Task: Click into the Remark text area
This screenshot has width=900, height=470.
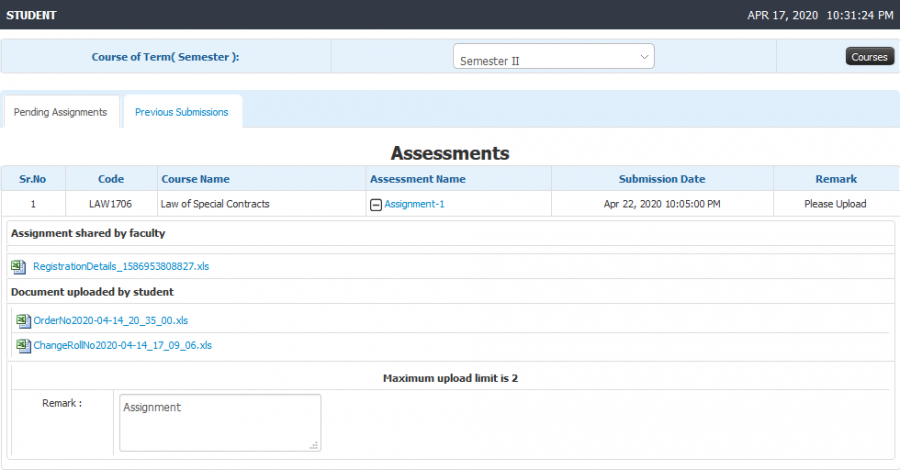Action: click(220, 423)
